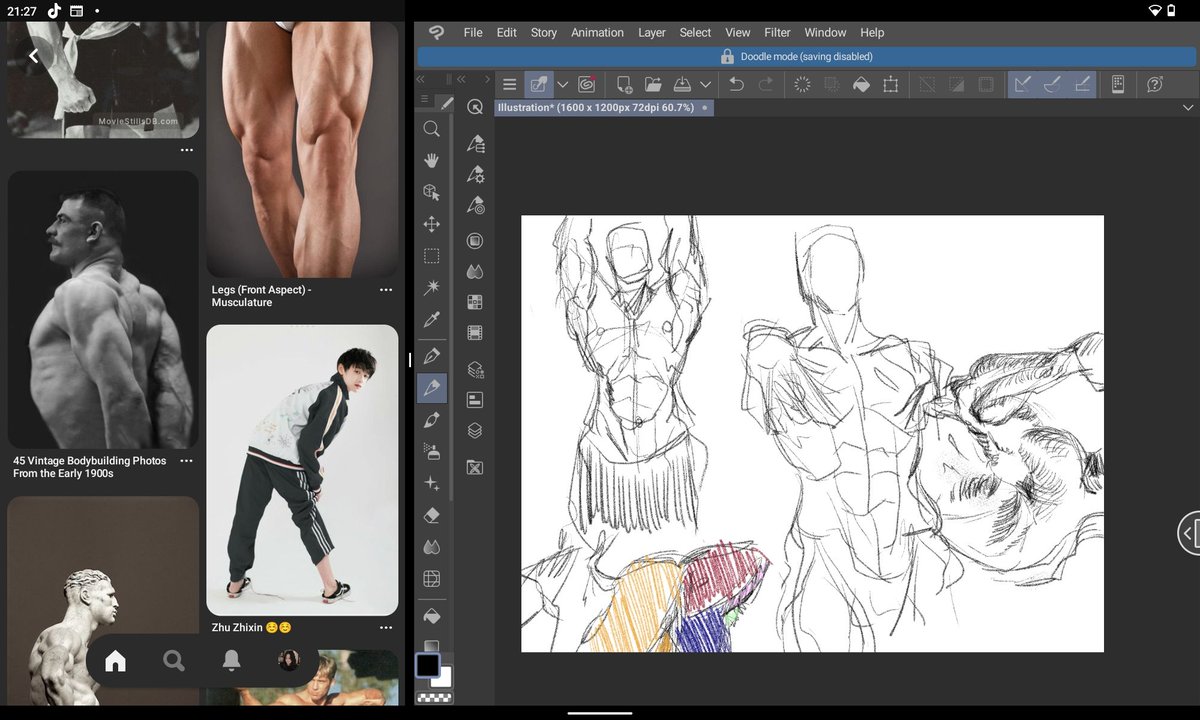Viewport: 1200px width, 720px height.
Task: Toggle Snap to Special Ruler
Action: pos(1052,85)
